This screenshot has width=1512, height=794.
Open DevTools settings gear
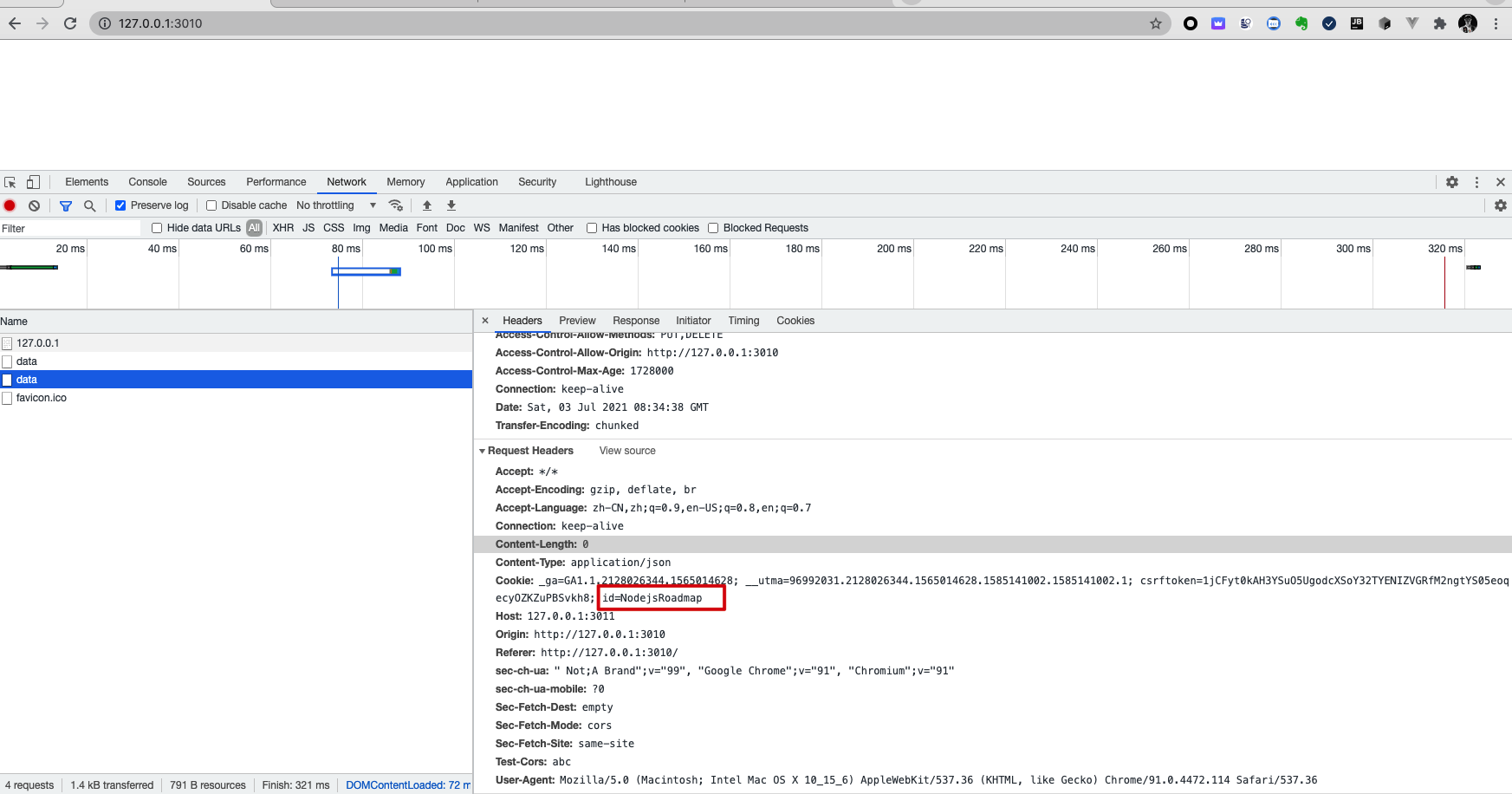coord(1452,182)
